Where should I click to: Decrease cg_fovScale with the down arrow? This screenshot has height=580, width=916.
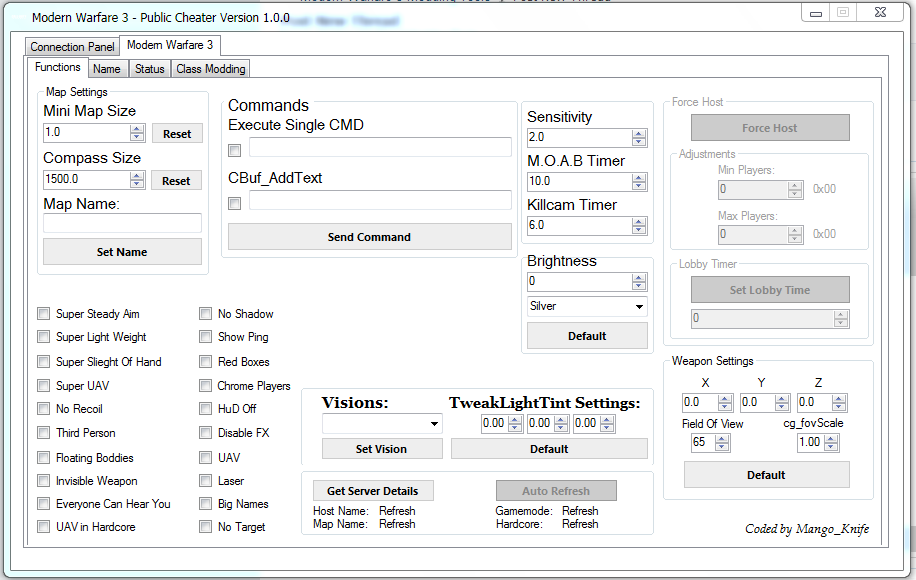click(x=831, y=447)
